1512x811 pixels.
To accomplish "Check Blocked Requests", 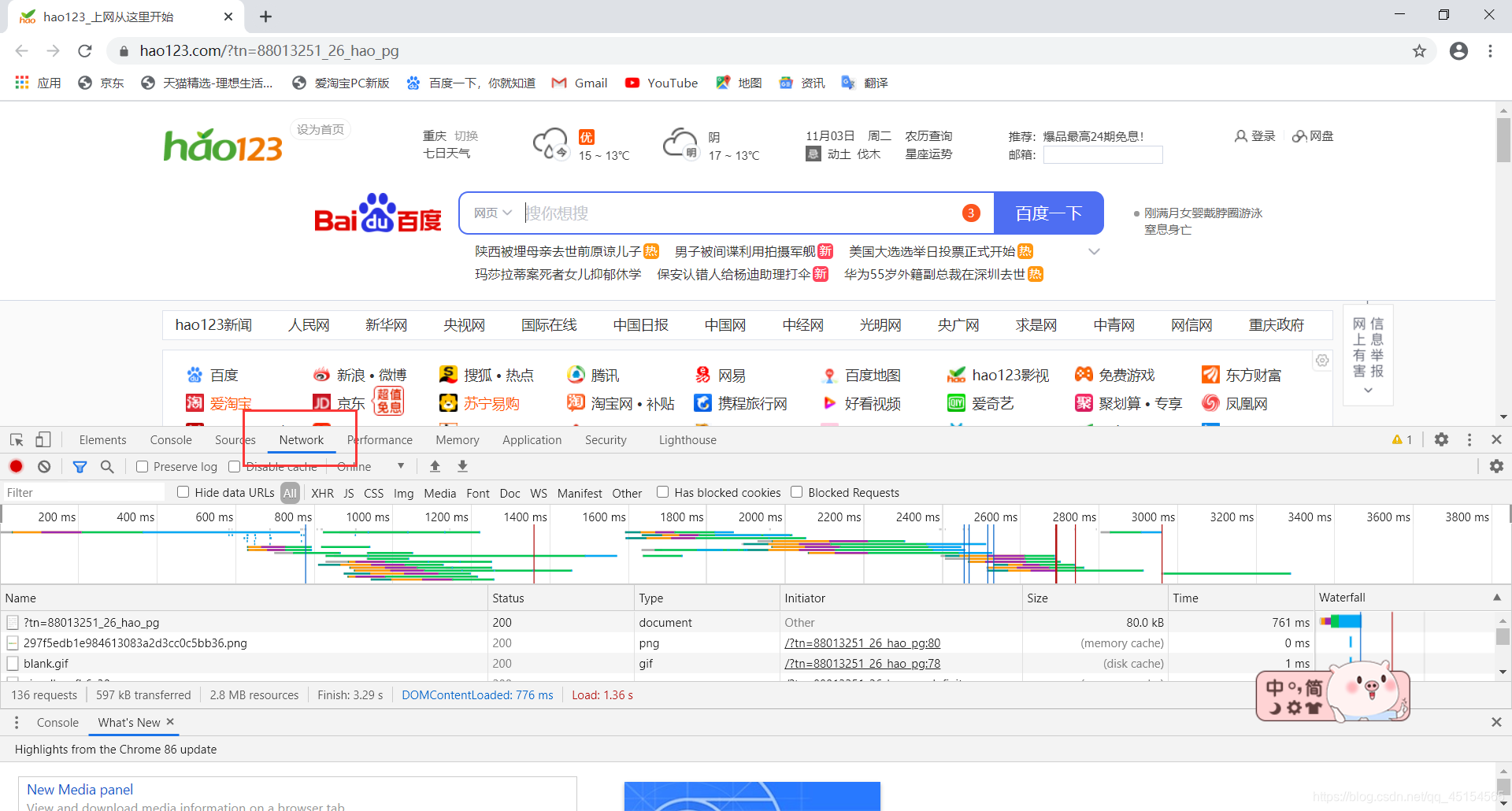I will [x=797, y=492].
